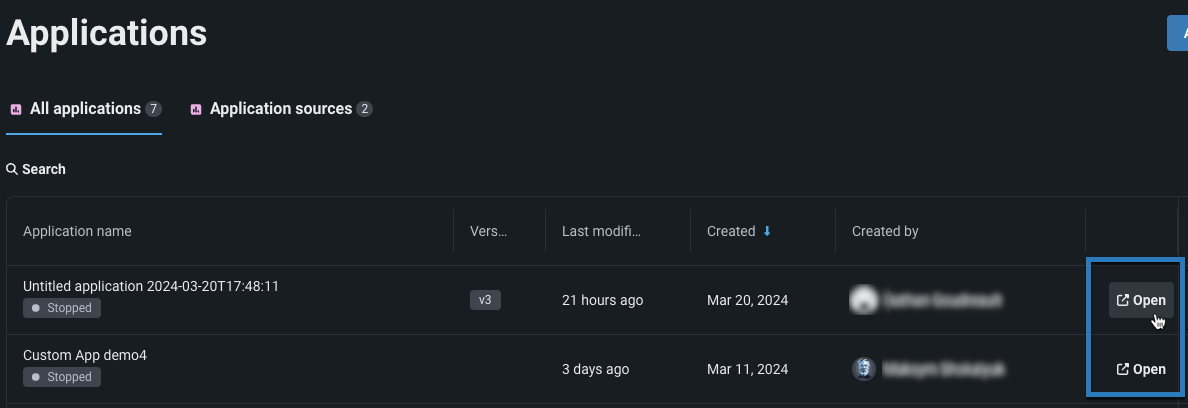Click the Created by column header
1188x408 pixels.
[885, 231]
